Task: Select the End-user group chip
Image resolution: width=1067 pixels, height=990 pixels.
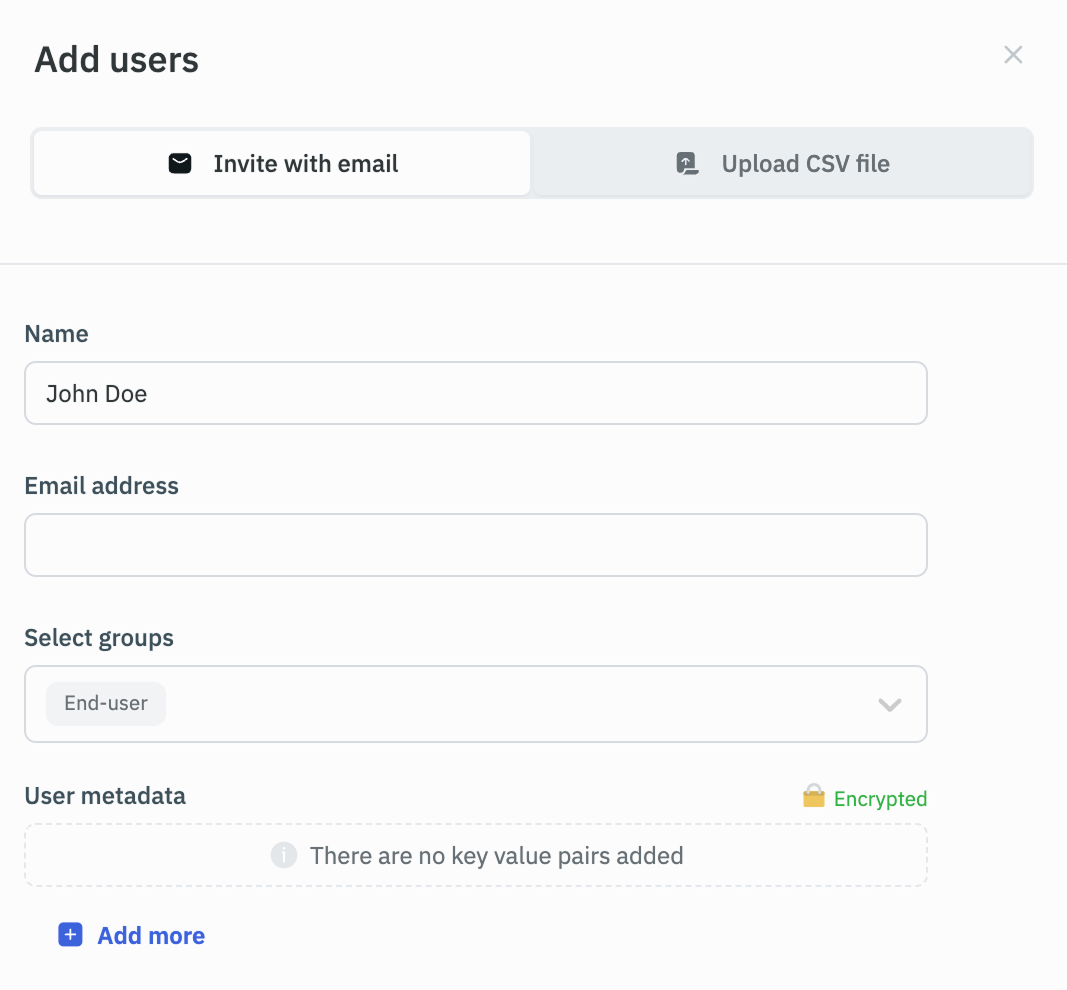Action: click(x=106, y=704)
